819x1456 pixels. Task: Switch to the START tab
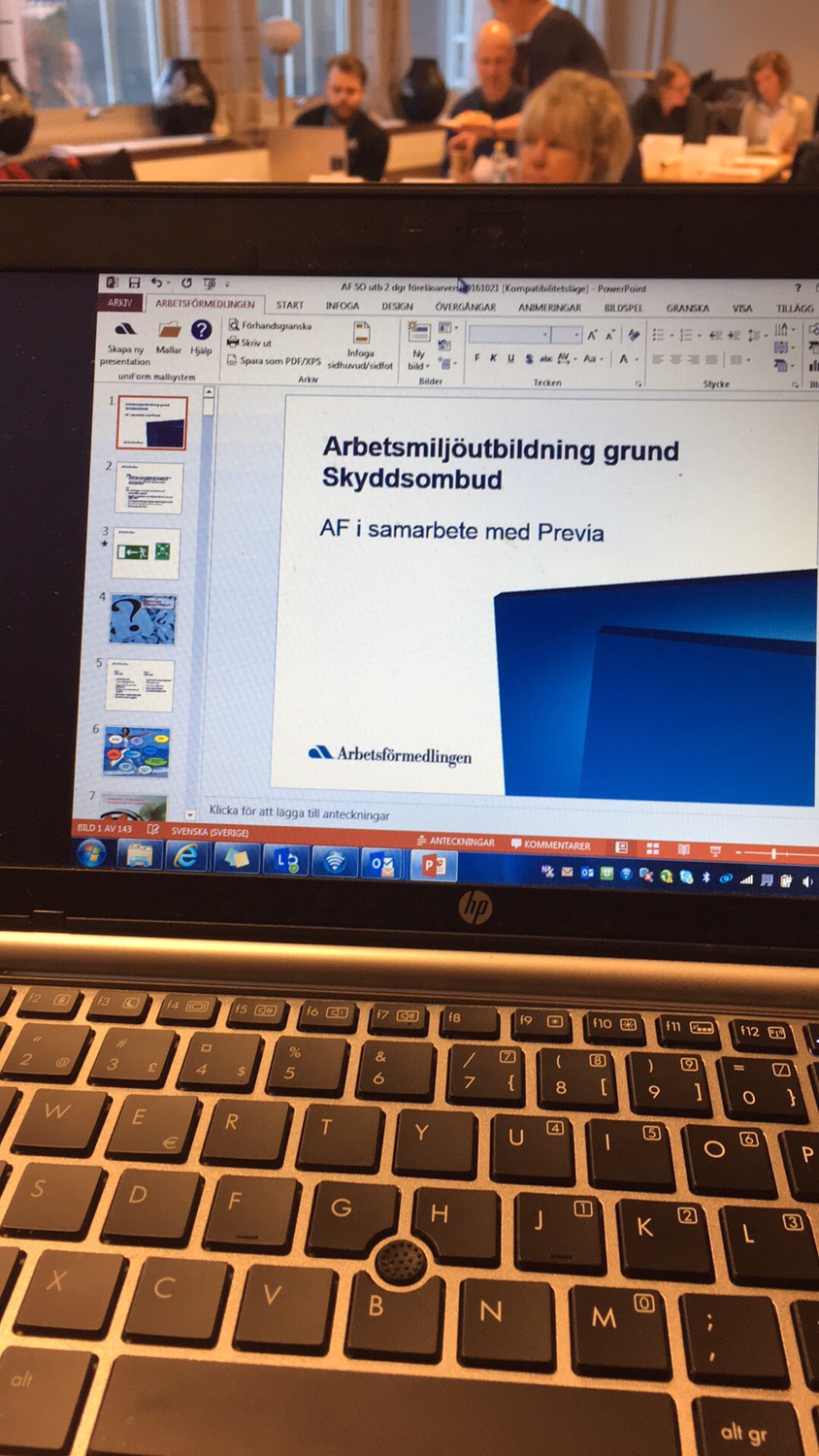(x=290, y=305)
